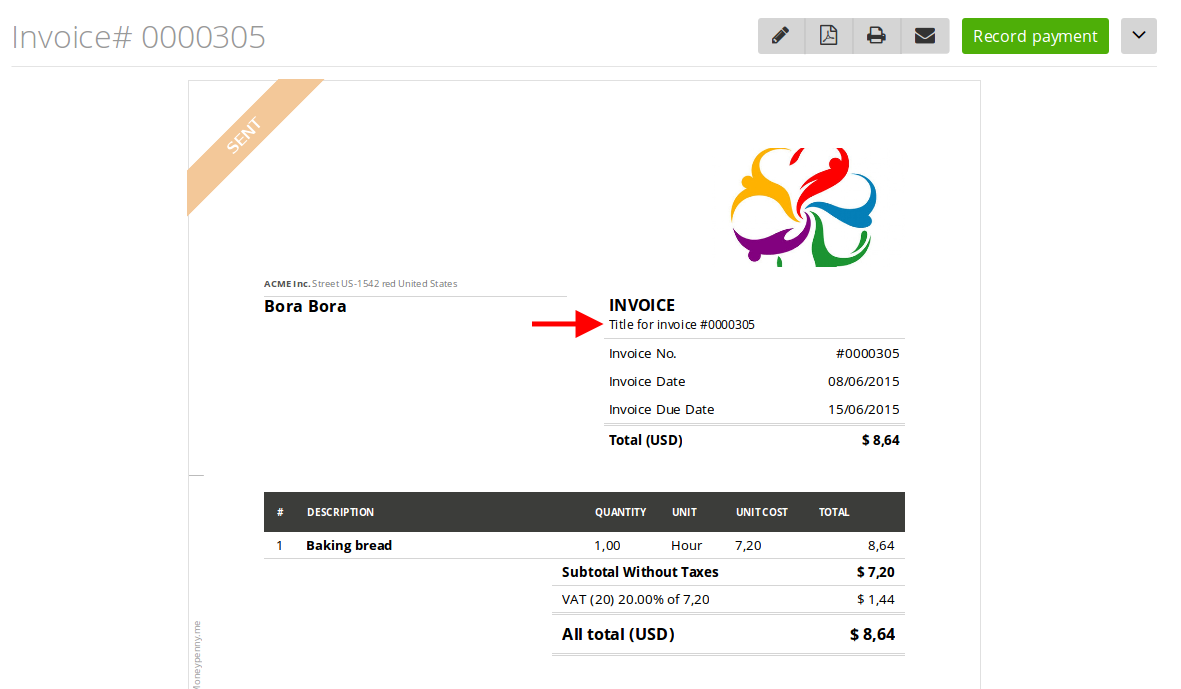Screen dimensions: 1181x689
Task: Click the Record payment button
Action: click(1035, 36)
